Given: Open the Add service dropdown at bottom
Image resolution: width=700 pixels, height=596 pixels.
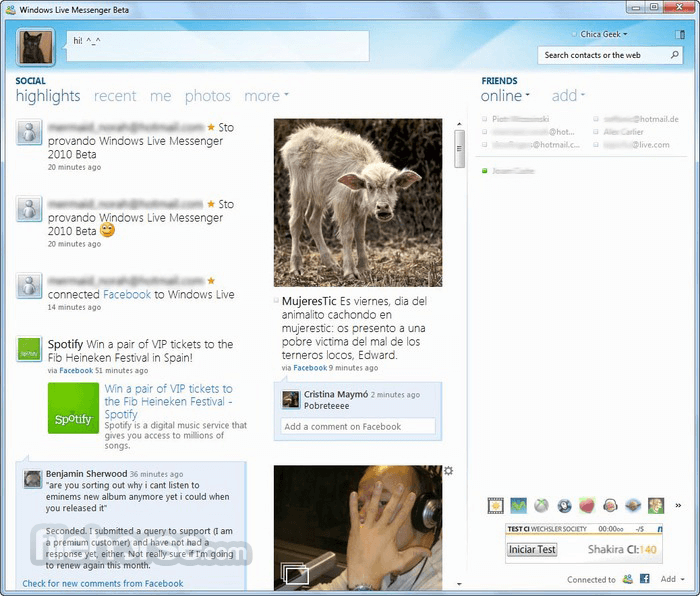Looking at the screenshot, I should [x=672, y=579].
